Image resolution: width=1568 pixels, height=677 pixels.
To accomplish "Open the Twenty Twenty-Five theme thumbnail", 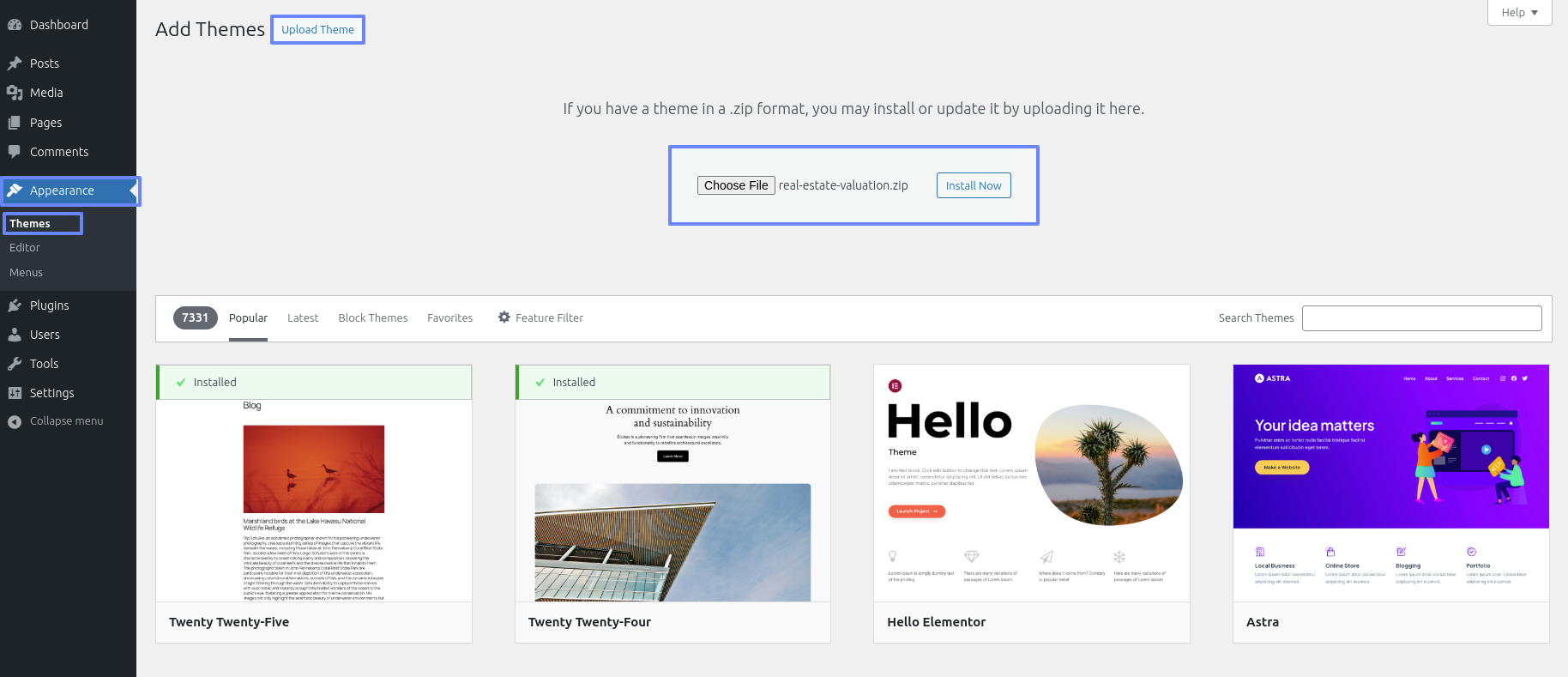I will 314,483.
